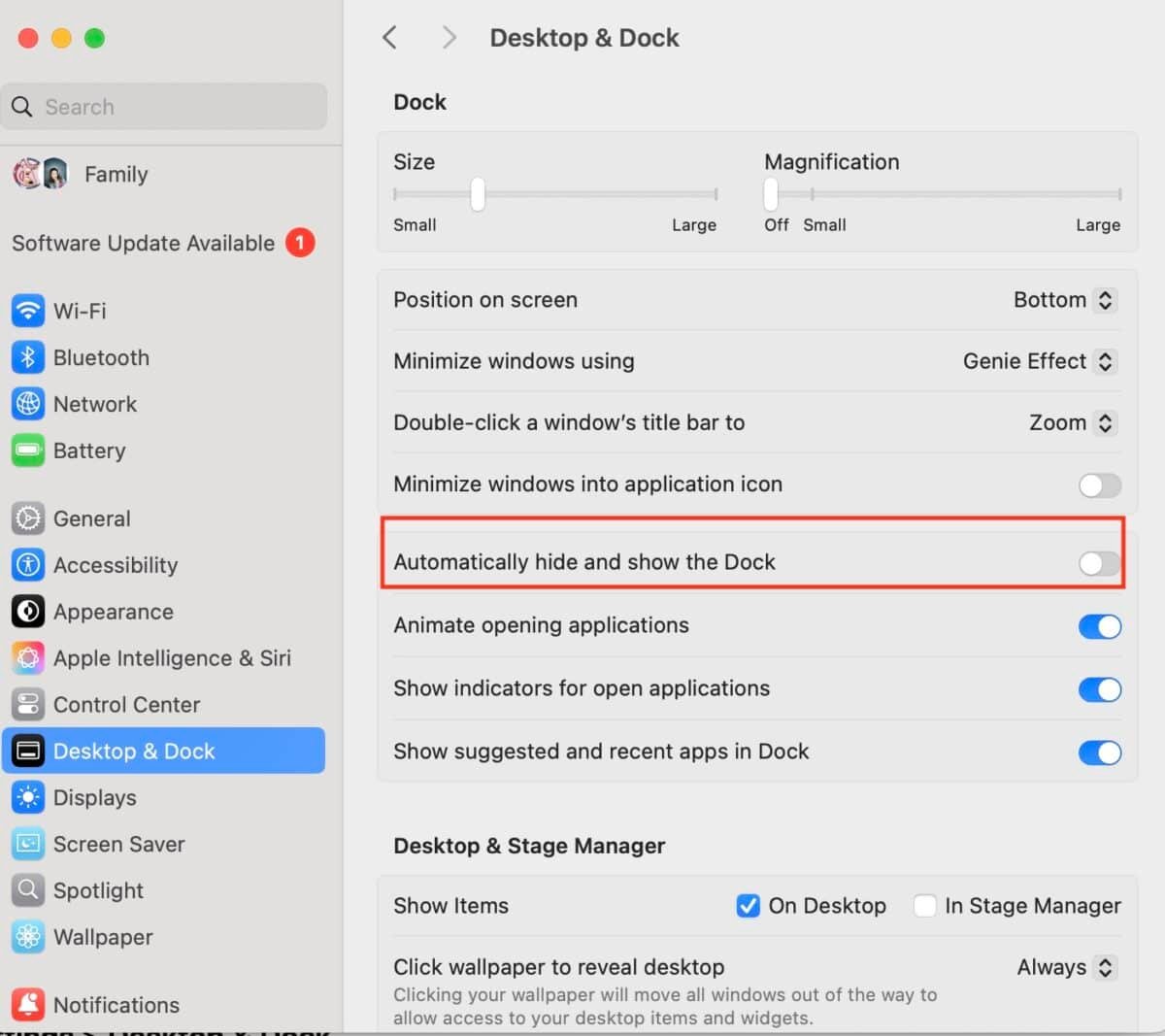Click the search magnifying glass icon

point(22,107)
